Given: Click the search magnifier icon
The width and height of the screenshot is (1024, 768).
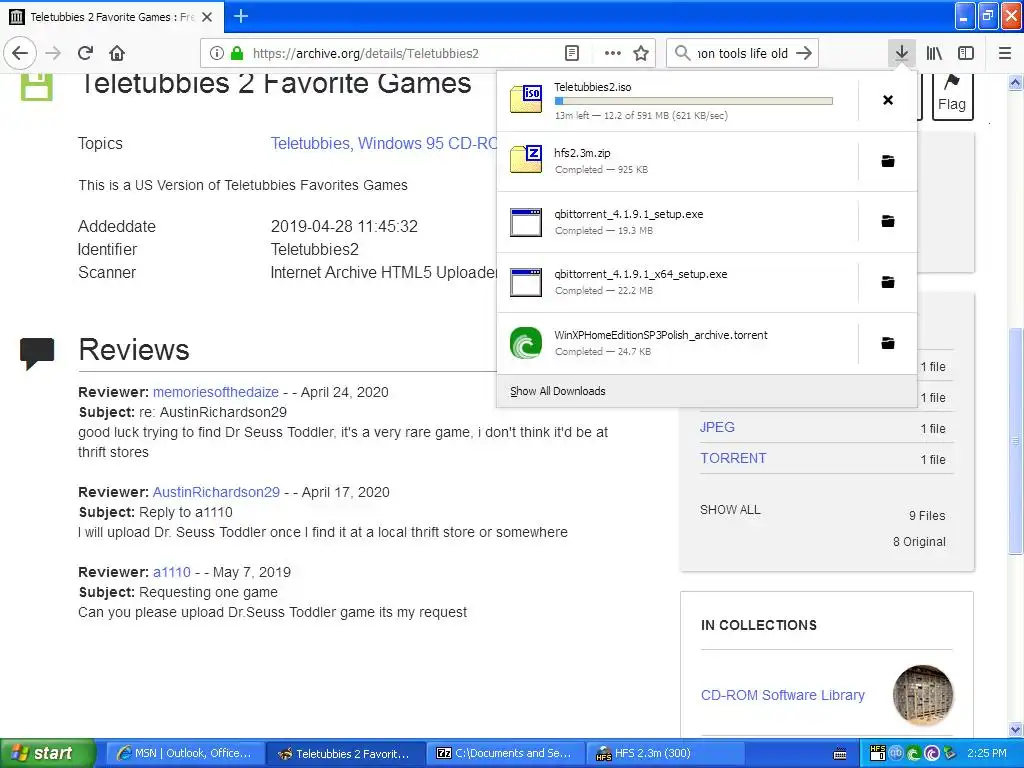Looking at the screenshot, I should [682, 53].
